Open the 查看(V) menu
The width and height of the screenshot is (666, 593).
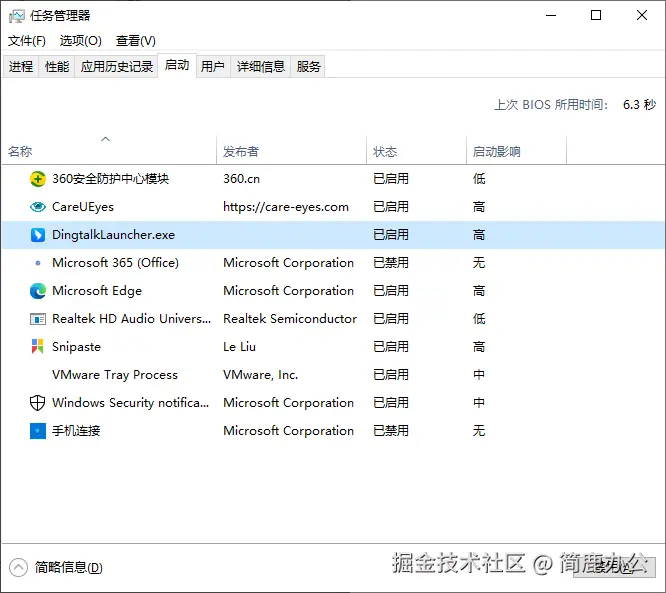tap(135, 41)
